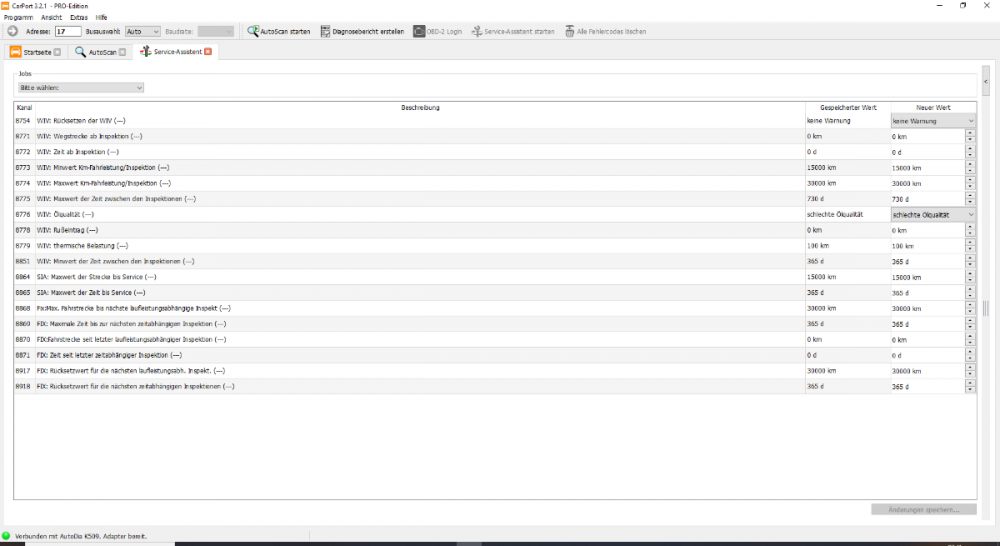Click the vertical splitter handle at right edge
Screen dimensions: 1000x546
(985, 308)
